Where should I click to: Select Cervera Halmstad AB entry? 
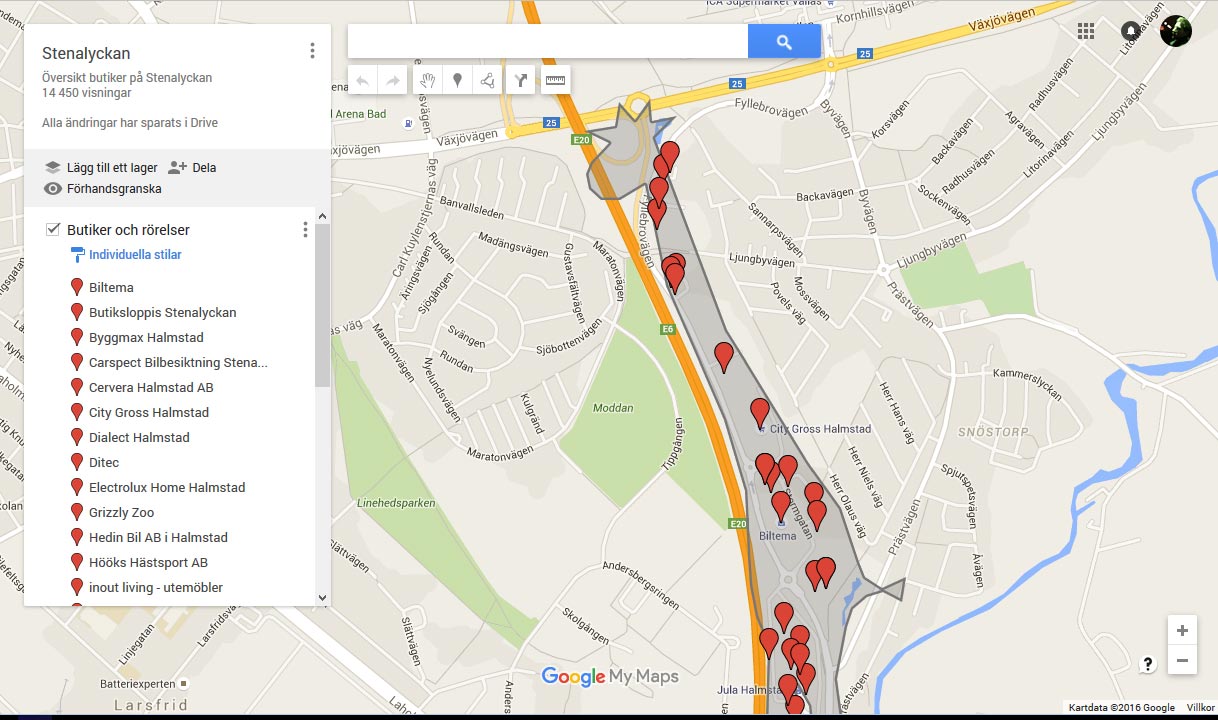click(x=151, y=387)
